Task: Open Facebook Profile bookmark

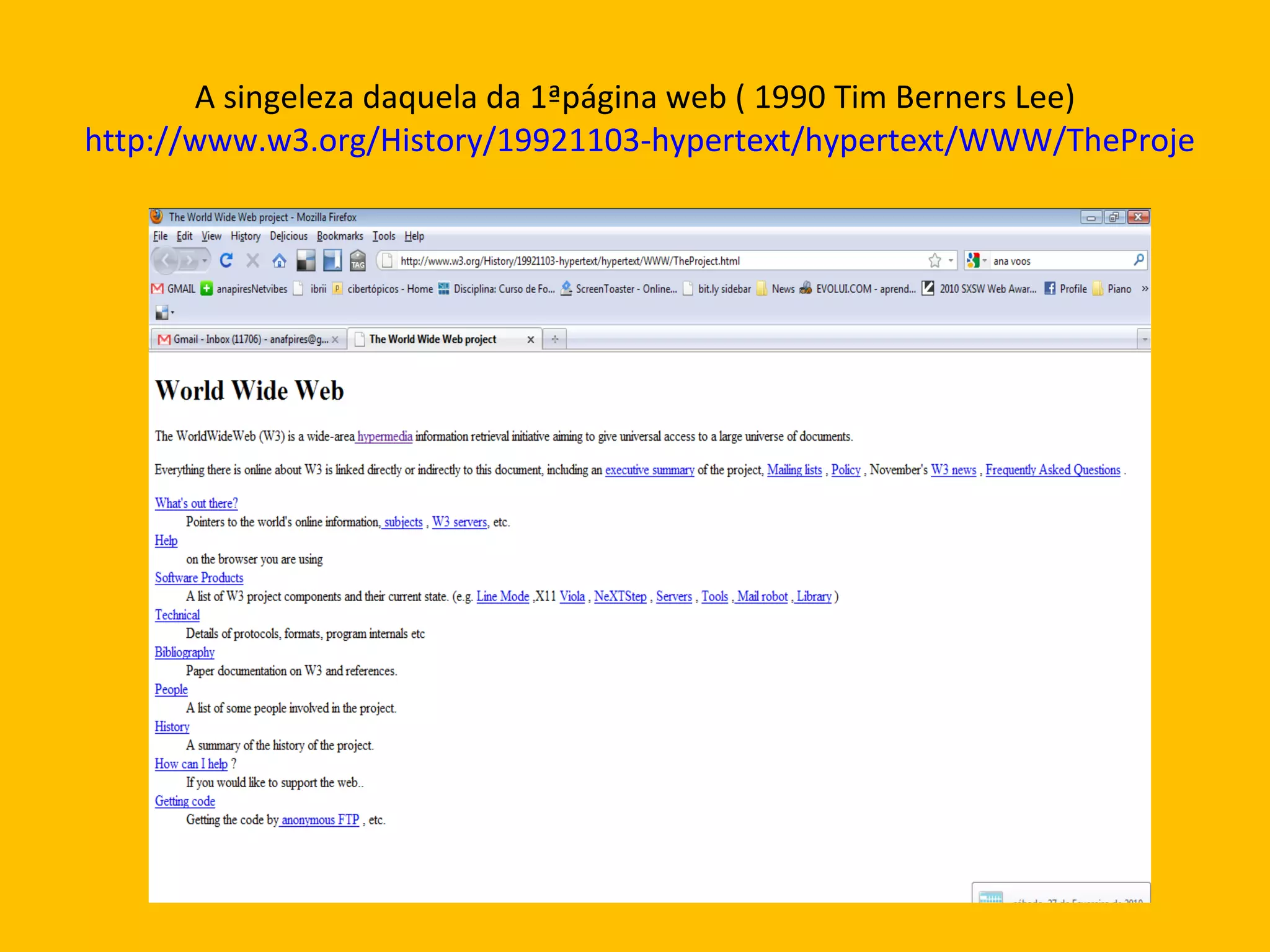Action: (1065, 289)
